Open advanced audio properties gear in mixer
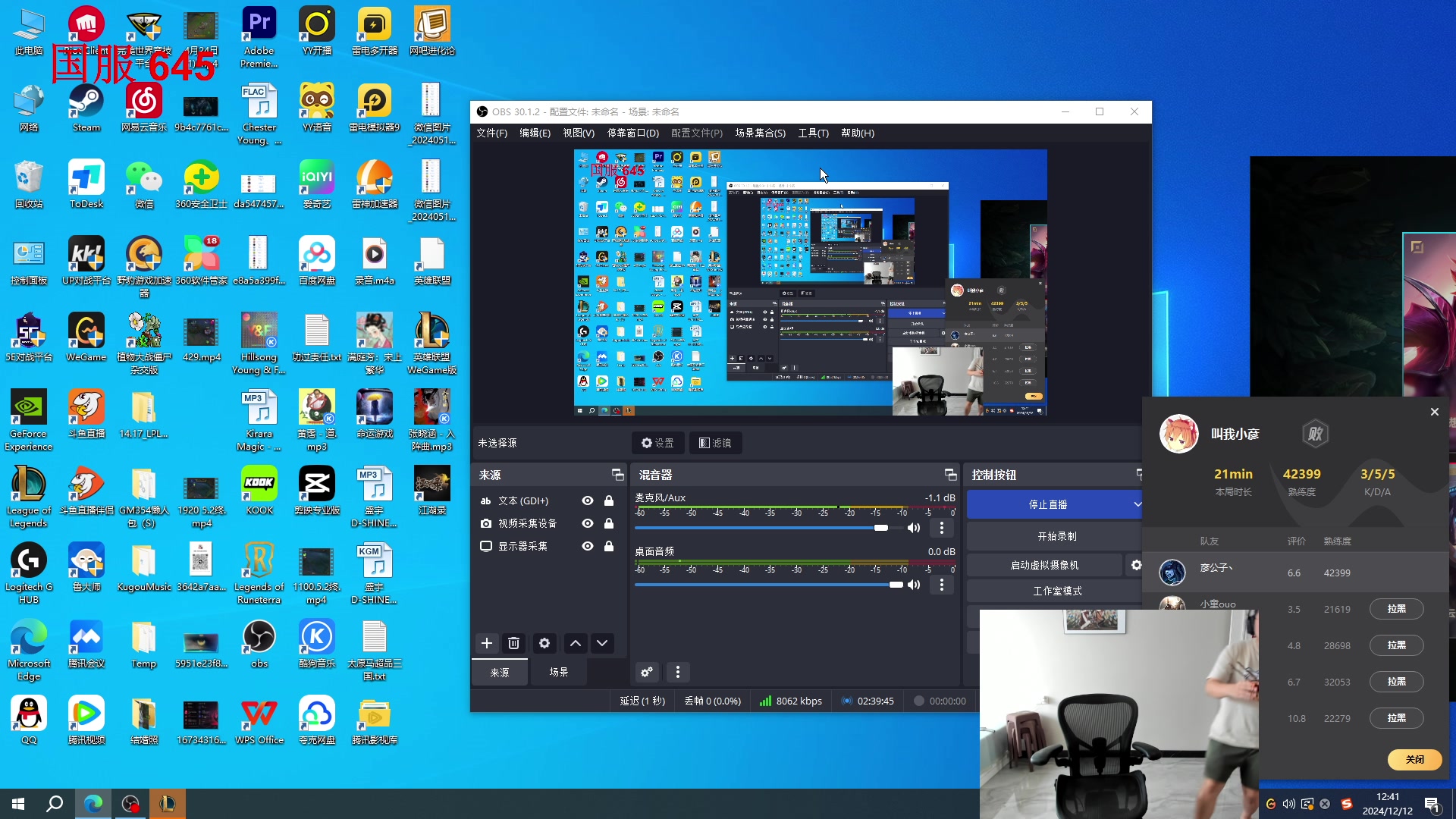 coord(647,672)
